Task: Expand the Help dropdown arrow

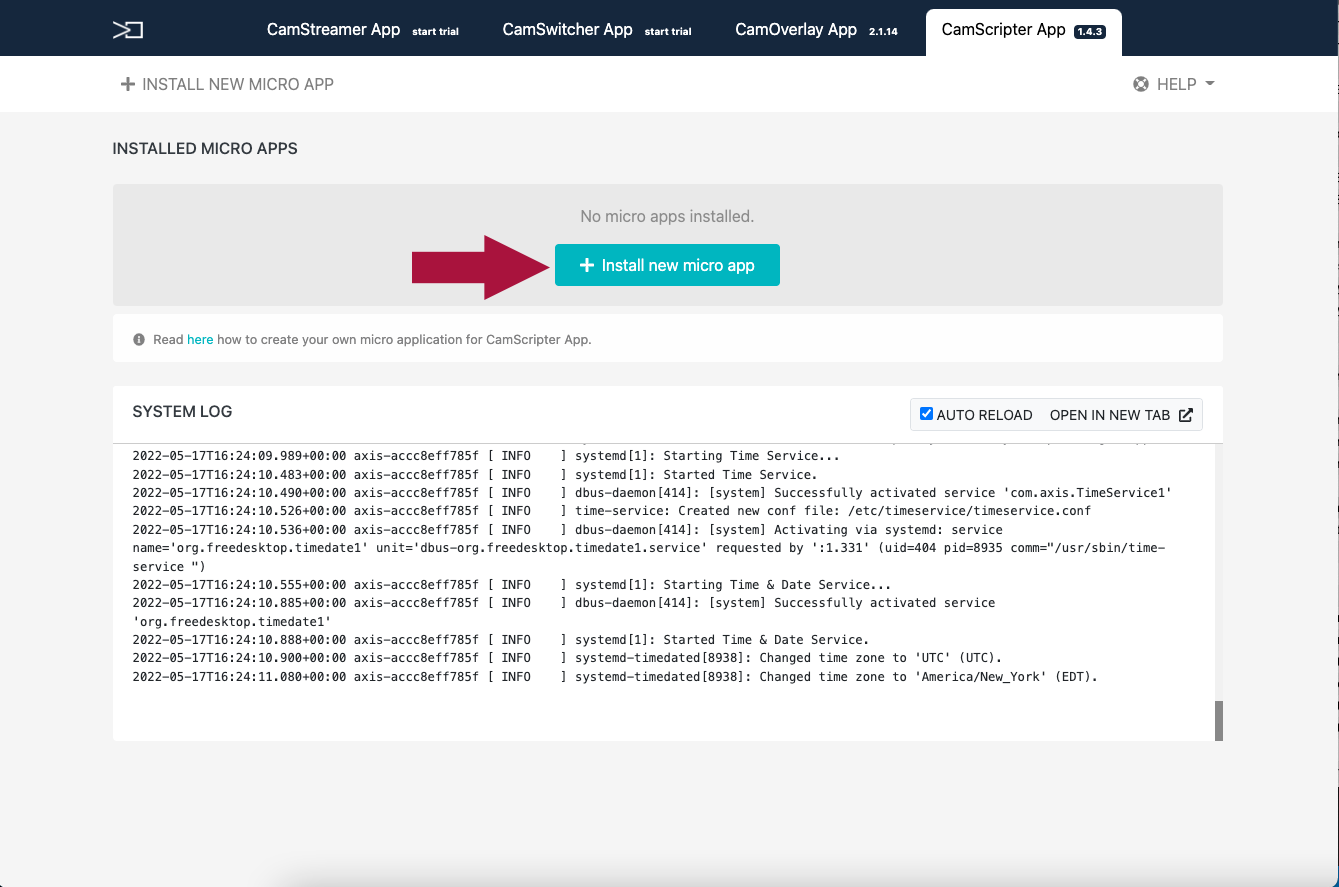Action: 1210,84
